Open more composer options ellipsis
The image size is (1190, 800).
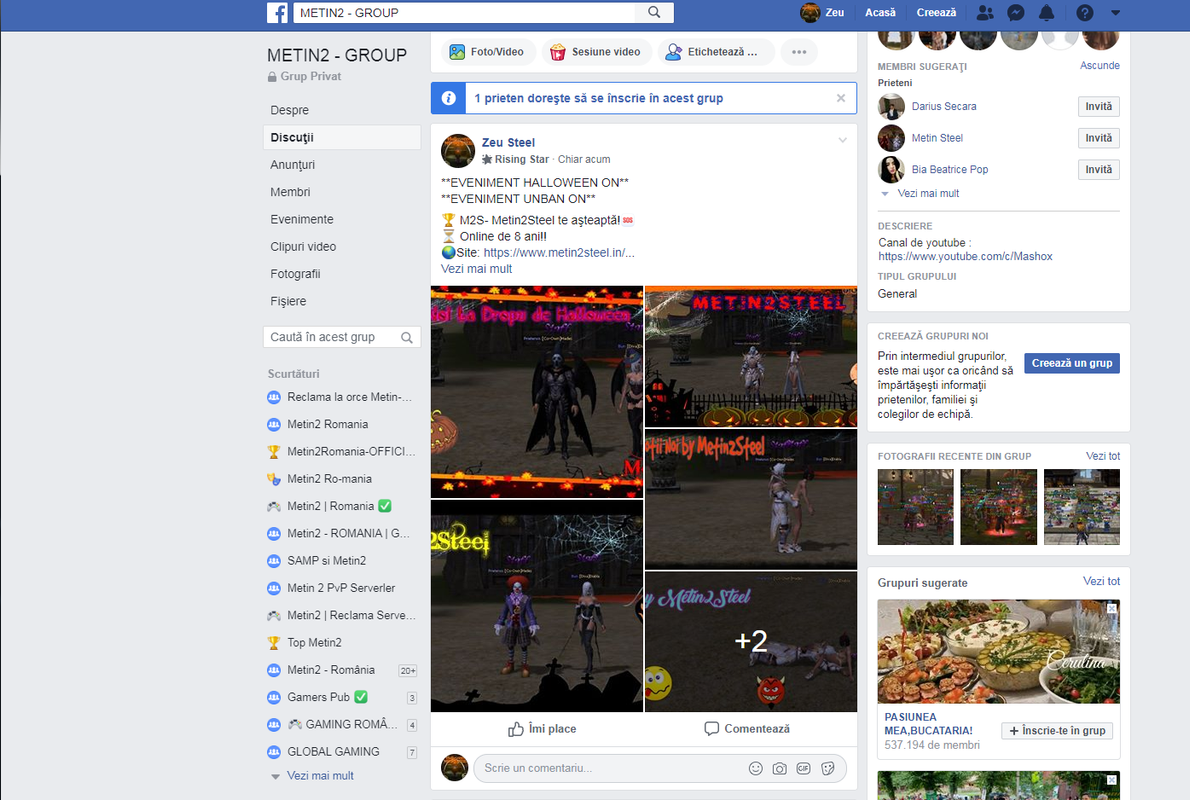(798, 52)
